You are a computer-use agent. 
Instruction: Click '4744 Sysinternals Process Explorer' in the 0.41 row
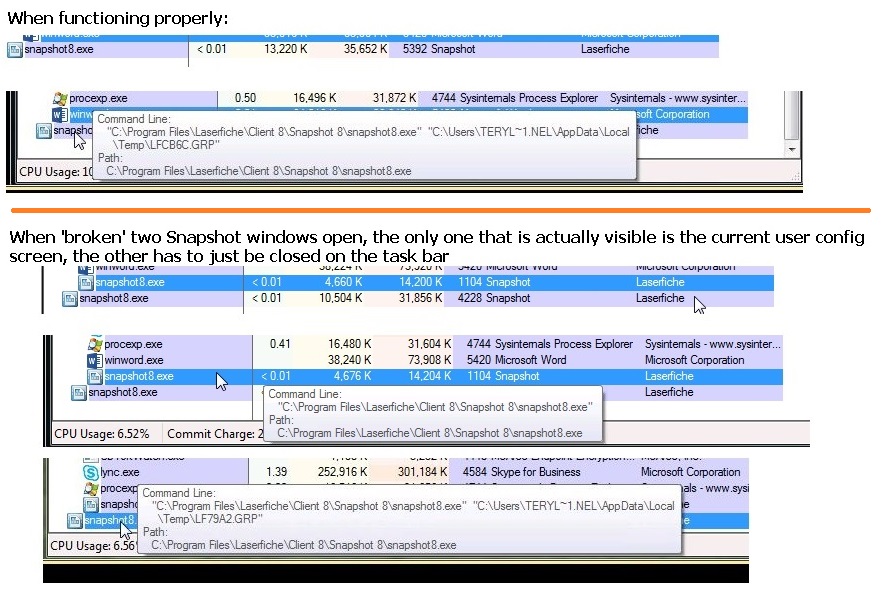549,344
